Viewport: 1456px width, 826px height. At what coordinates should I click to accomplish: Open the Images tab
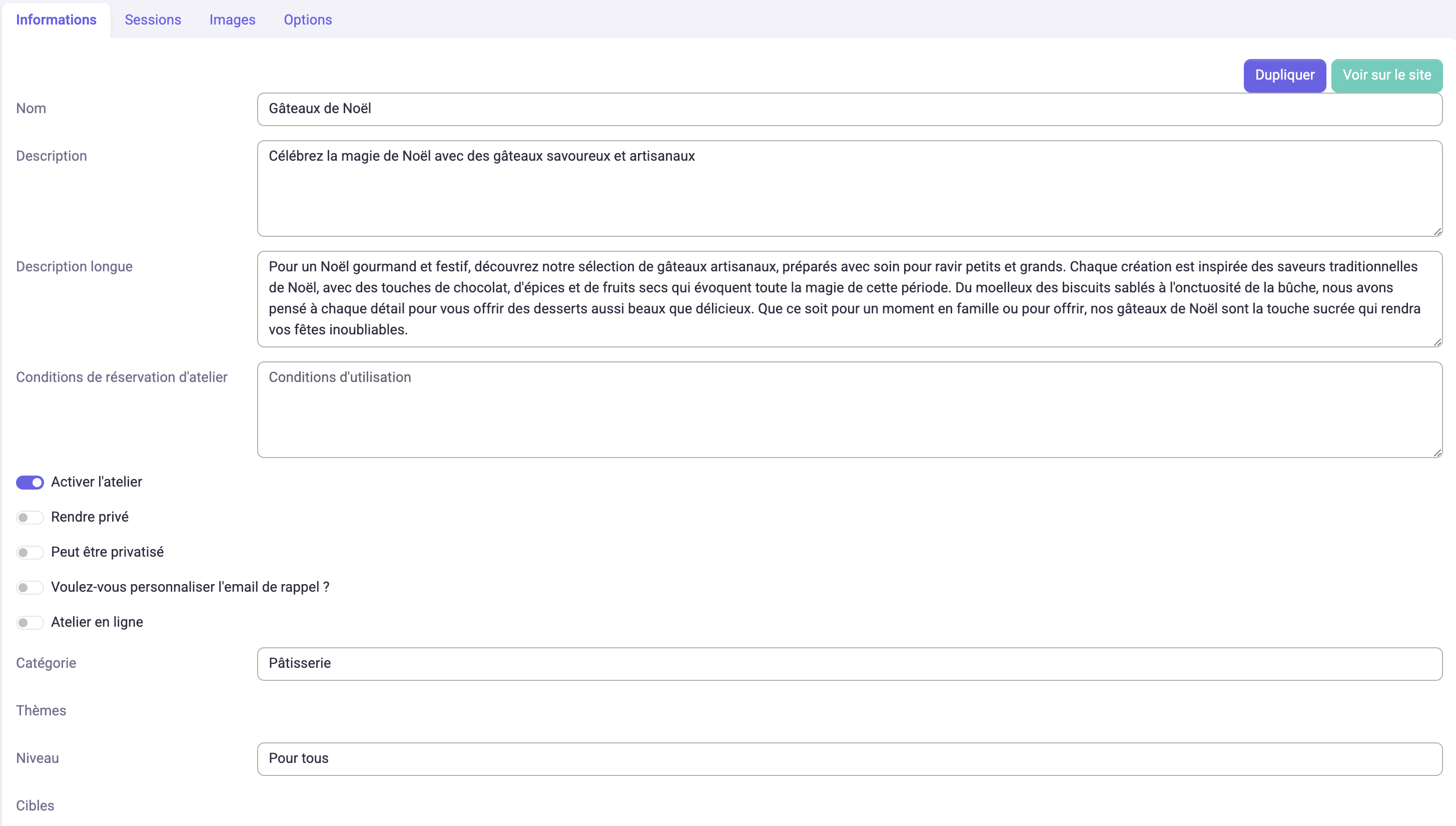click(232, 20)
